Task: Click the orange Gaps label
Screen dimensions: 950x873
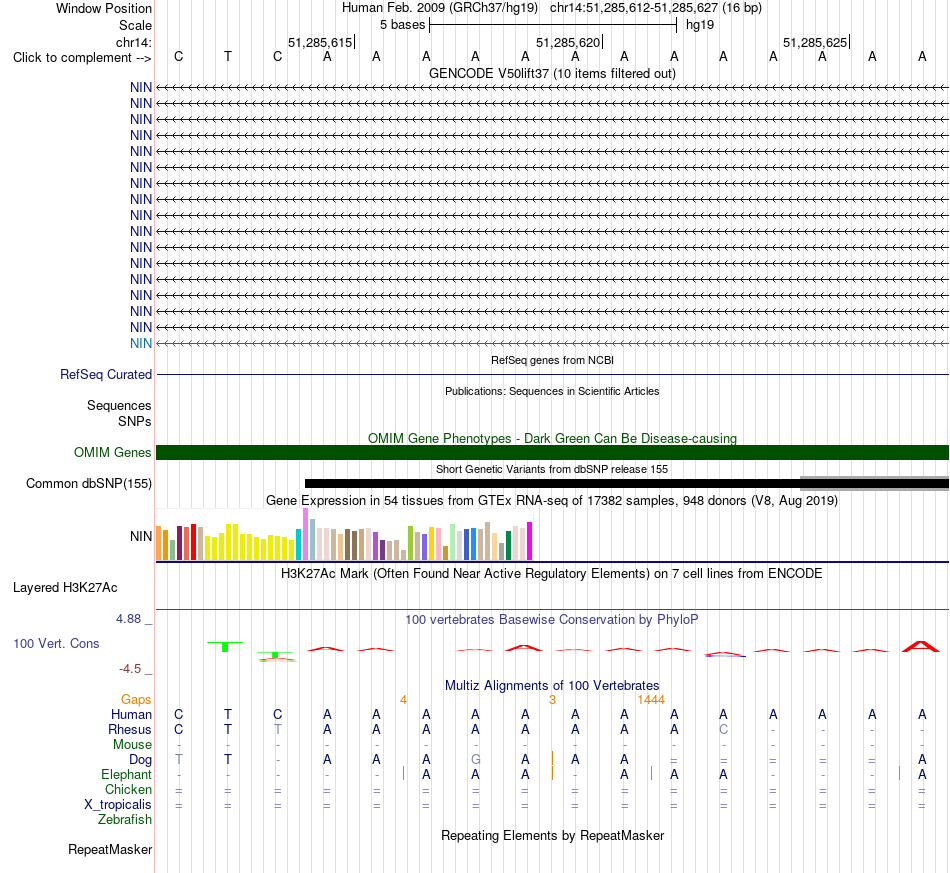Action: coord(136,700)
